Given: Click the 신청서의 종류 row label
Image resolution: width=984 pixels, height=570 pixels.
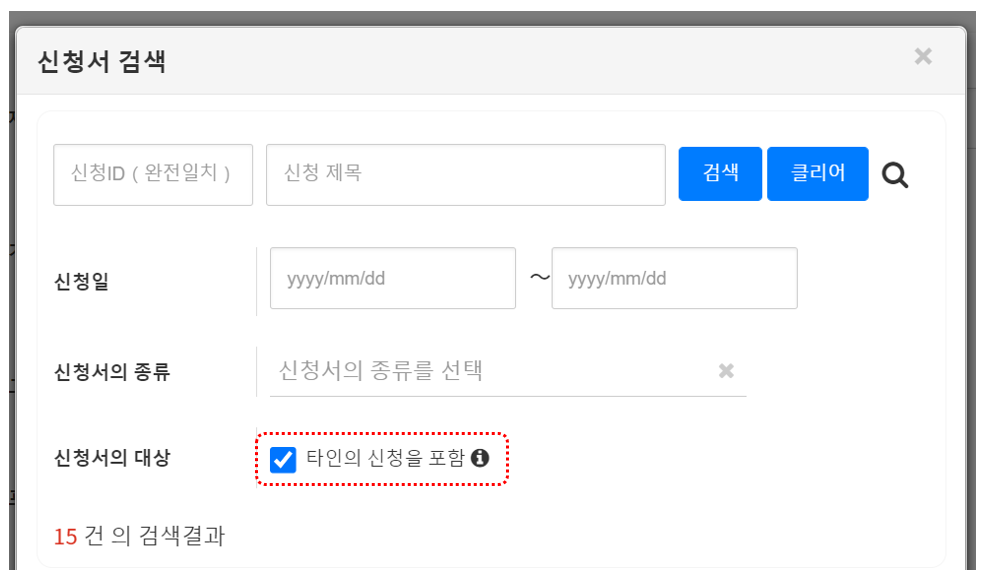Looking at the screenshot, I should click(111, 372).
